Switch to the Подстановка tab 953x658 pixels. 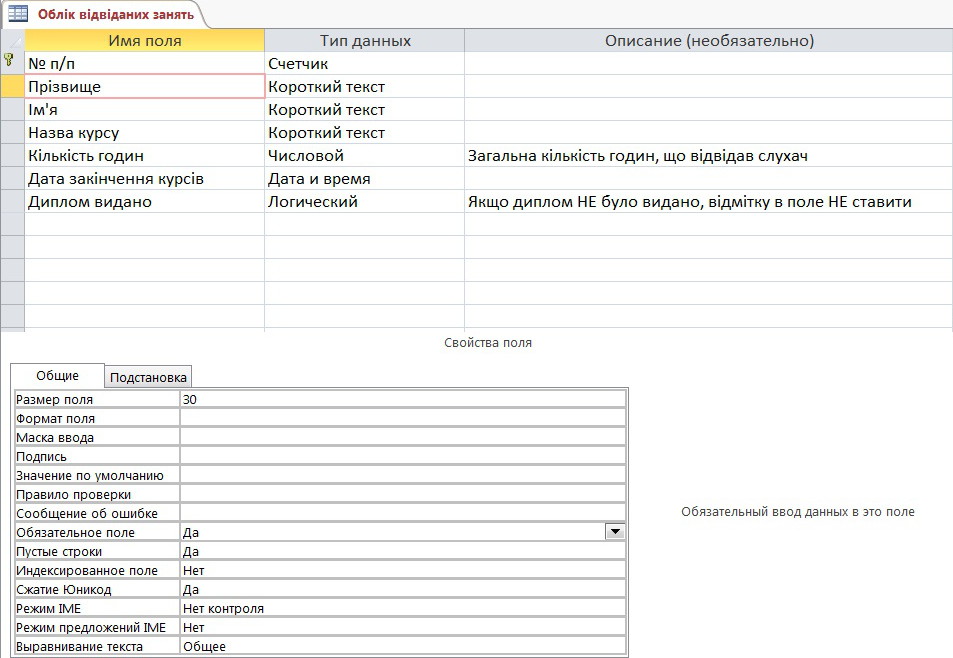click(x=148, y=377)
